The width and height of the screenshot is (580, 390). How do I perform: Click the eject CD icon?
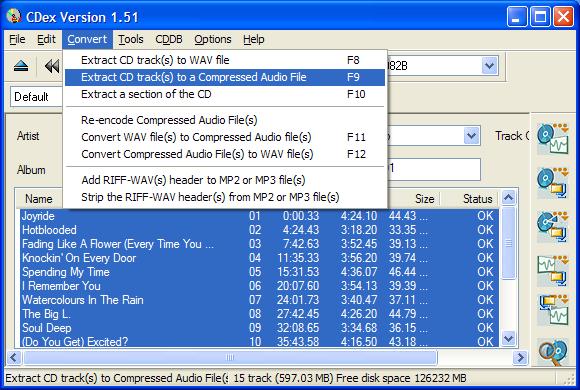pyautogui.click(x=21, y=66)
